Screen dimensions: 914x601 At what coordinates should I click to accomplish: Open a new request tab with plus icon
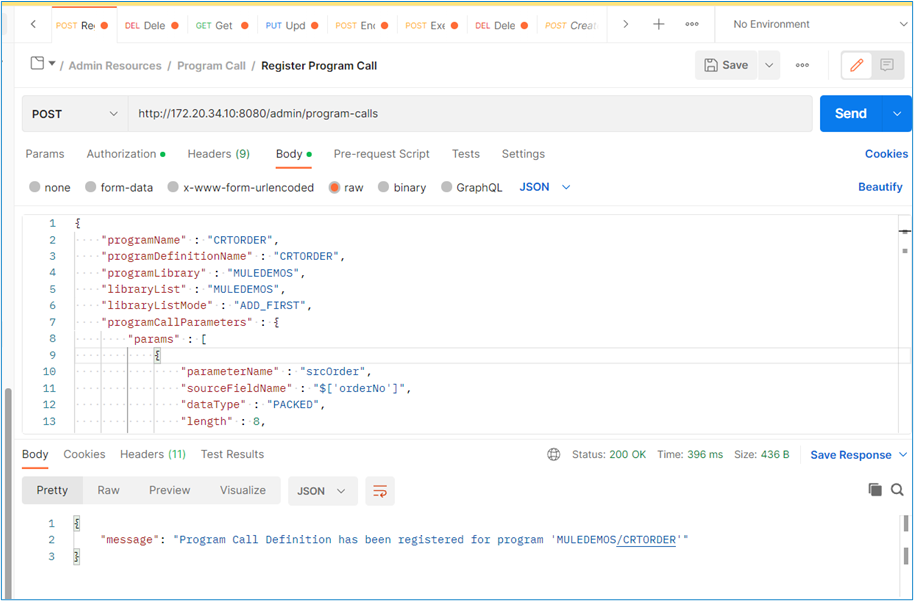pyautogui.click(x=659, y=24)
